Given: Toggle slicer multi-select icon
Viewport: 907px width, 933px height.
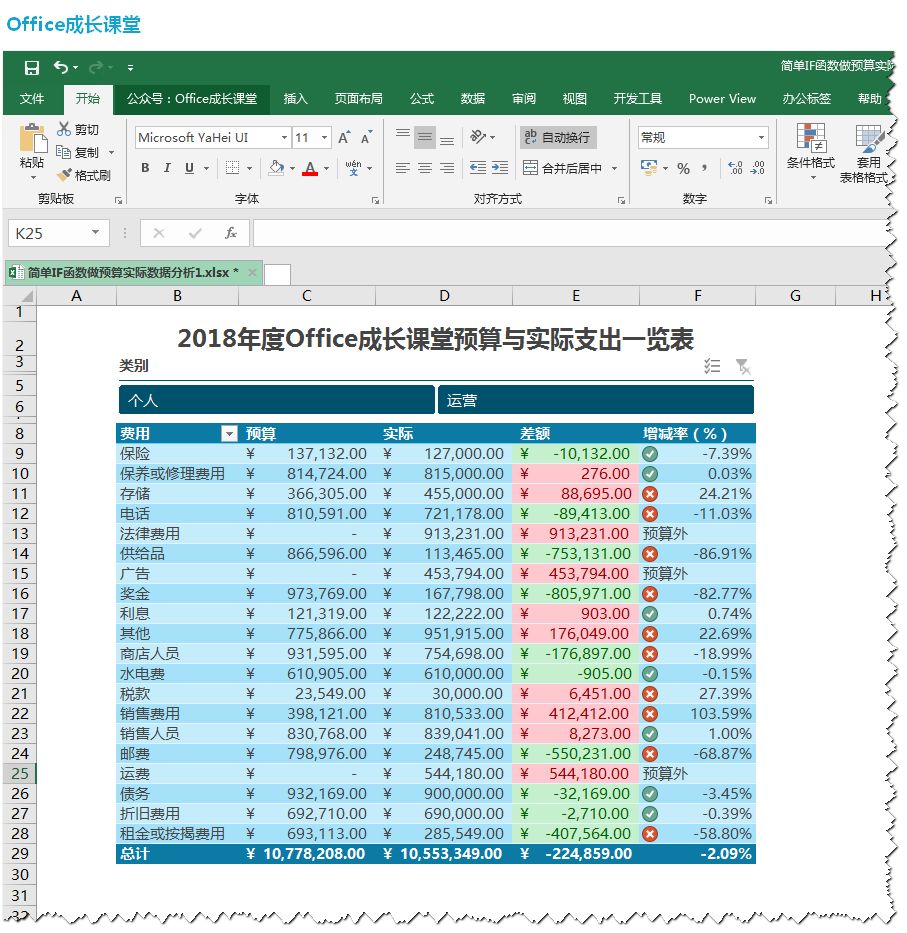Looking at the screenshot, I should tap(712, 366).
